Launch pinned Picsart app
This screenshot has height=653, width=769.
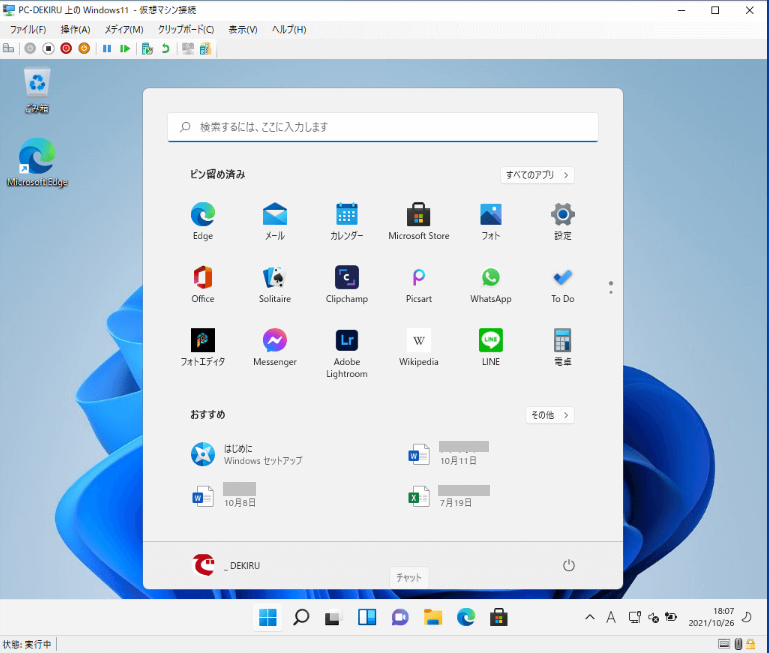419,284
